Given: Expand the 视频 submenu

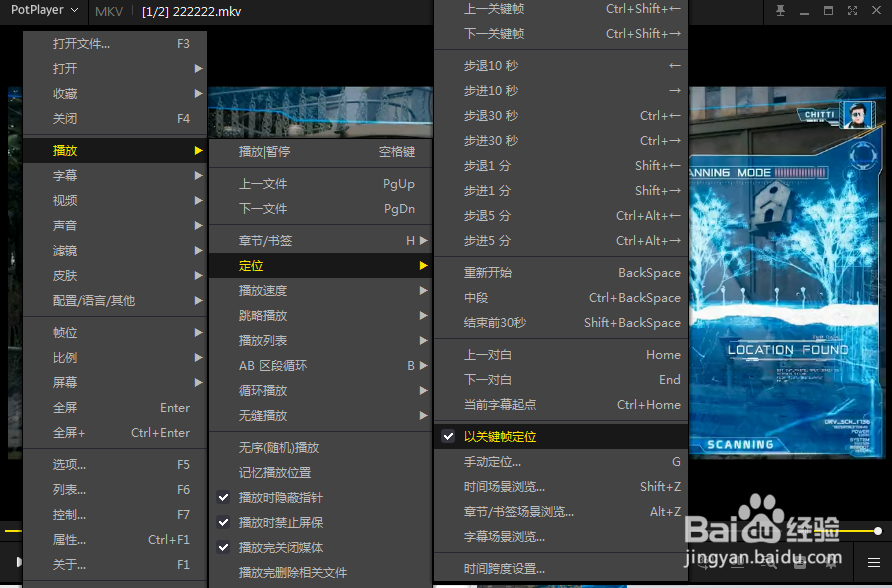Looking at the screenshot, I should click(115, 201).
